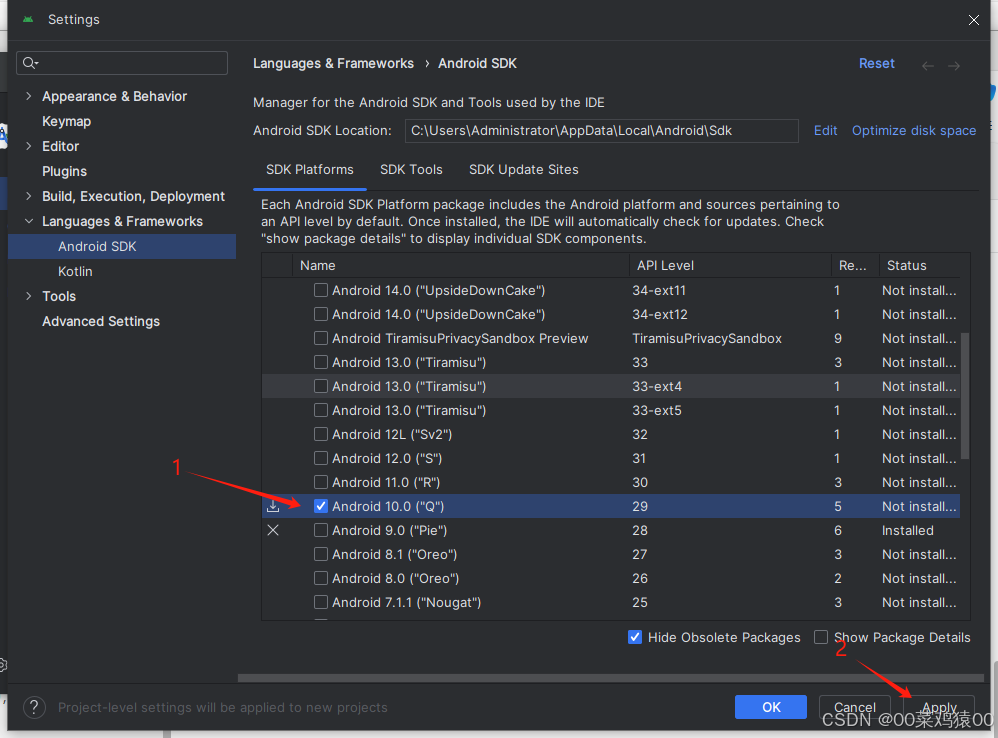Open Advanced Settings page
The image size is (998, 738).
[x=101, y=321]
